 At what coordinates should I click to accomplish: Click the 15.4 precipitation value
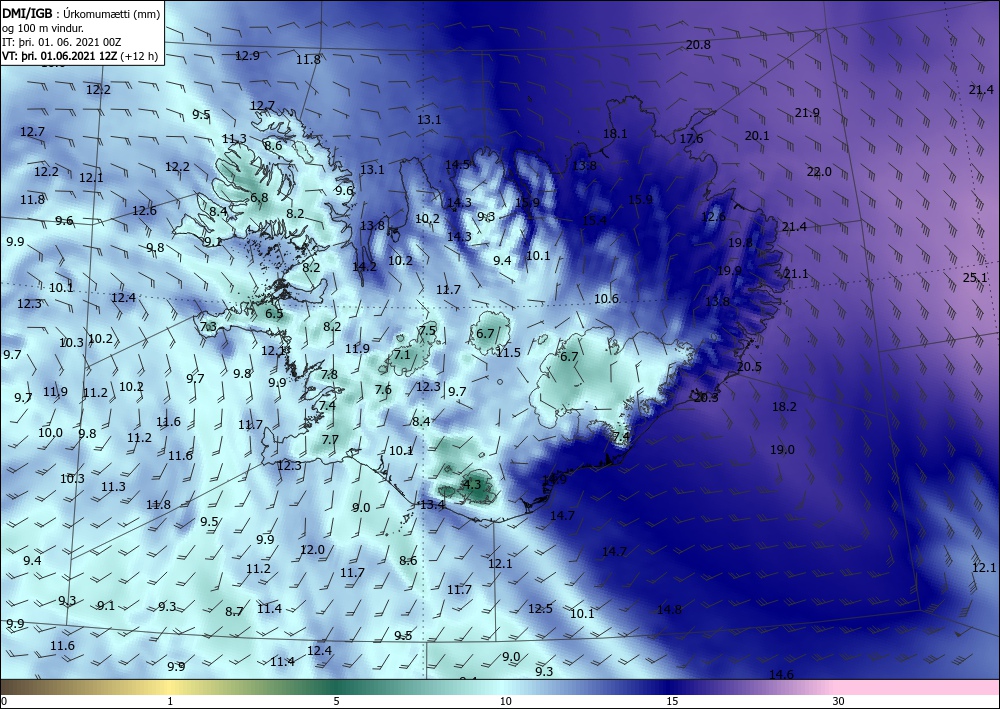point(594,221)
